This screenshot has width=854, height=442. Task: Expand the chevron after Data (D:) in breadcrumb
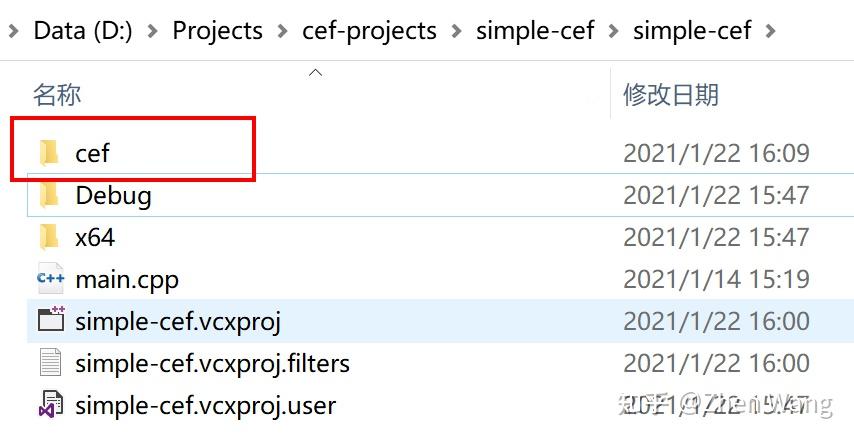[x=153, y=31]
